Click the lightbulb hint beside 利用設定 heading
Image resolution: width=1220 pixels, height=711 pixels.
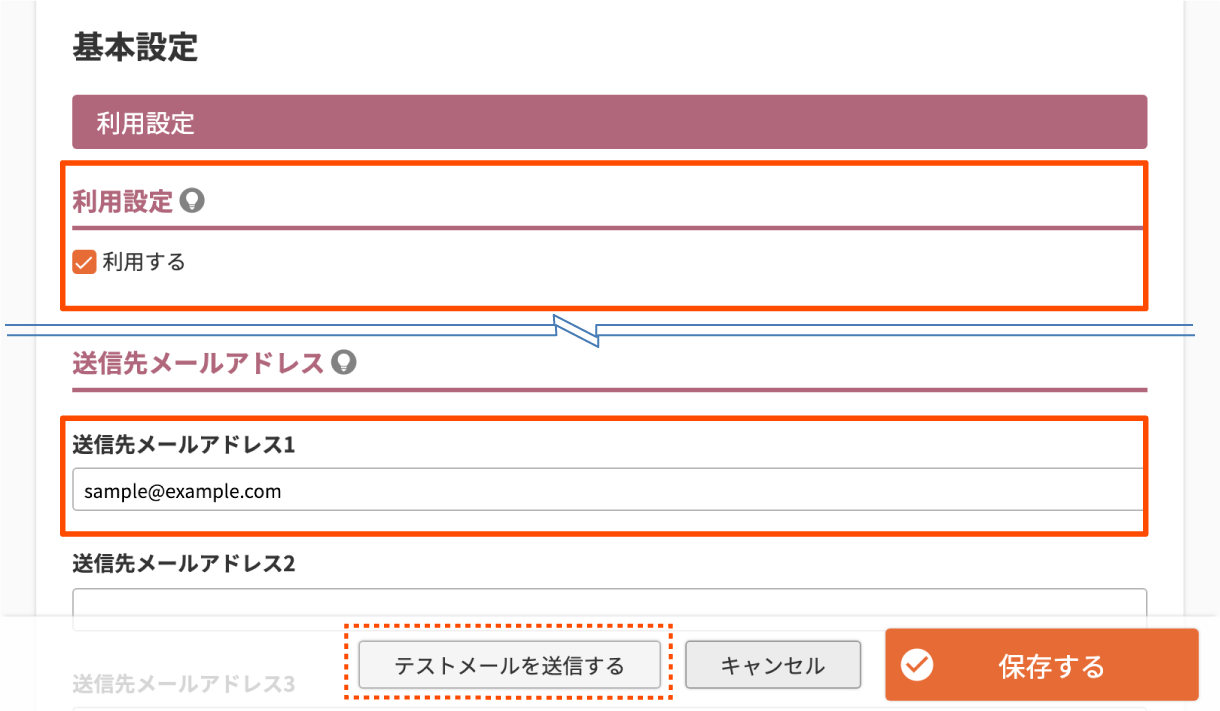pos(192,201)
